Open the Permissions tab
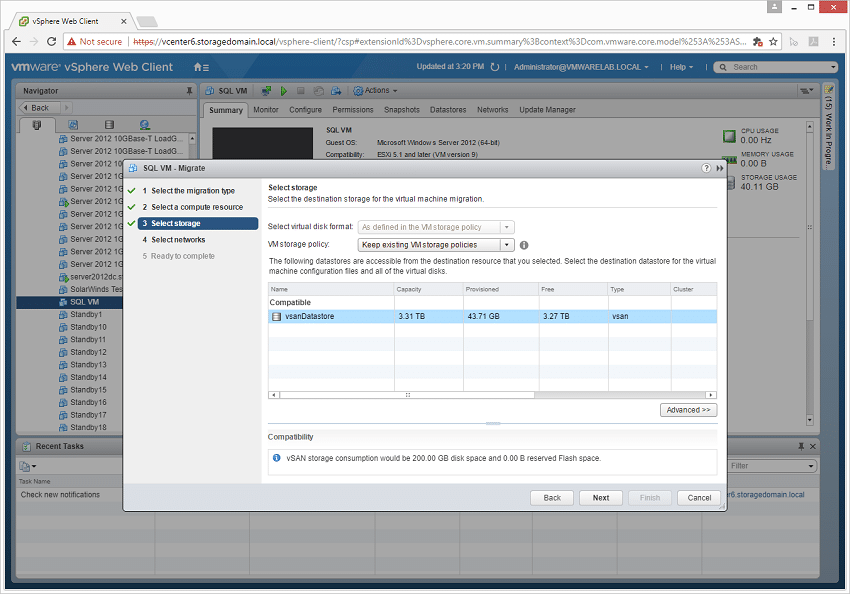Screen dimensions: 850x594 (x=353, y=110)
